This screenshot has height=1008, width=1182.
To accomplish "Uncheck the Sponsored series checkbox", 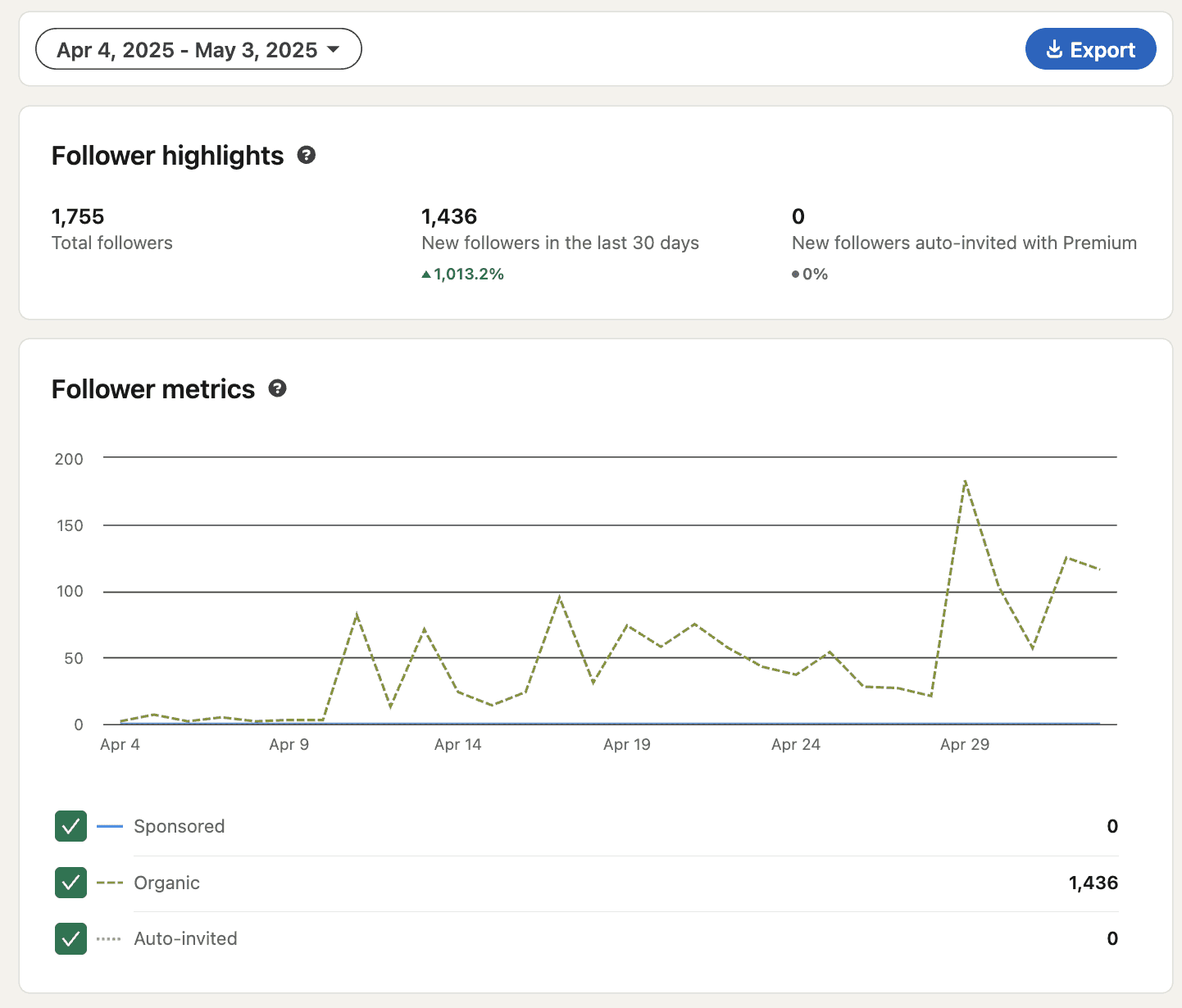I will (70, 826).
